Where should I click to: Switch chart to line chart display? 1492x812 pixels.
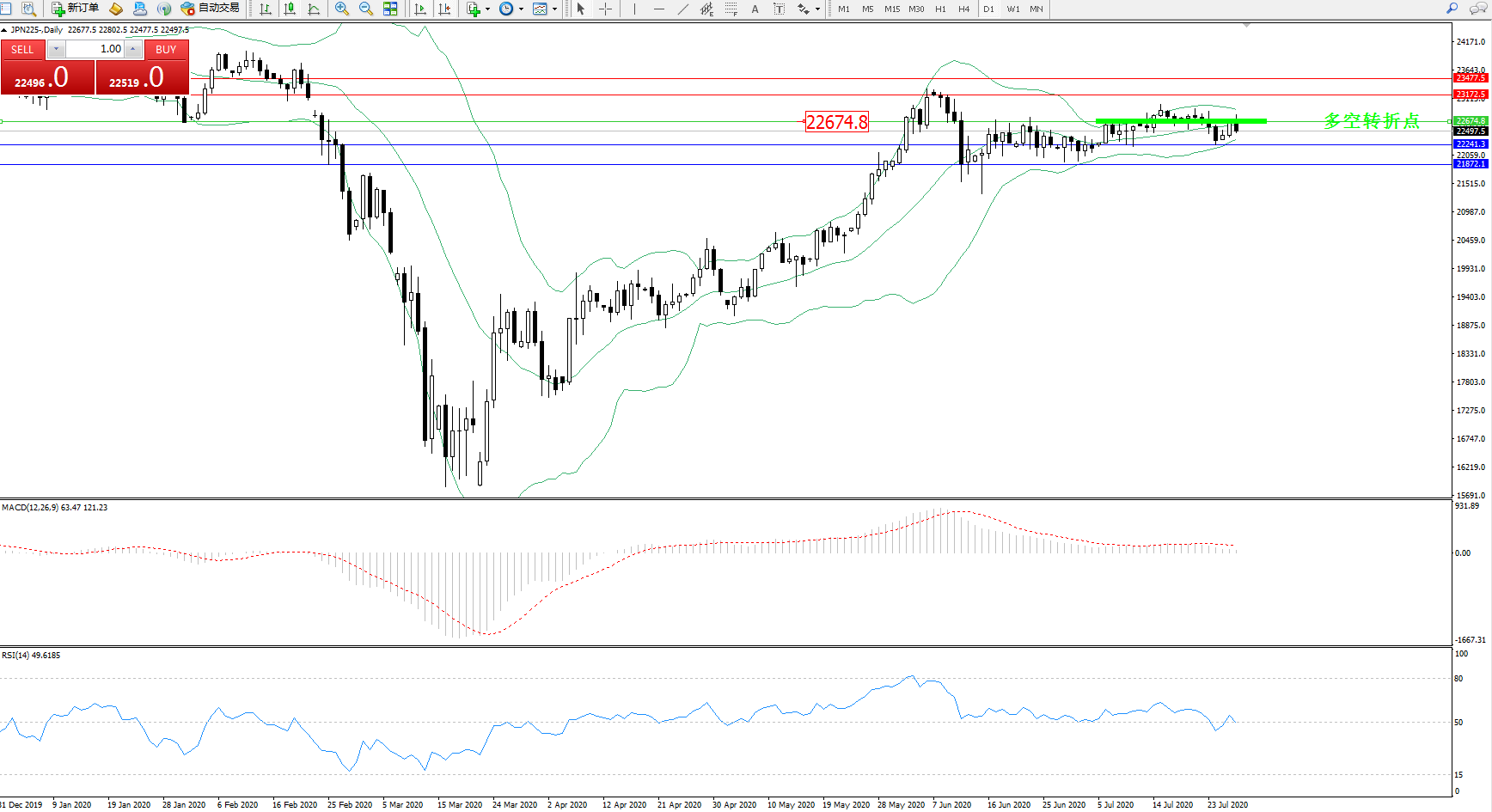coord(314,9)
